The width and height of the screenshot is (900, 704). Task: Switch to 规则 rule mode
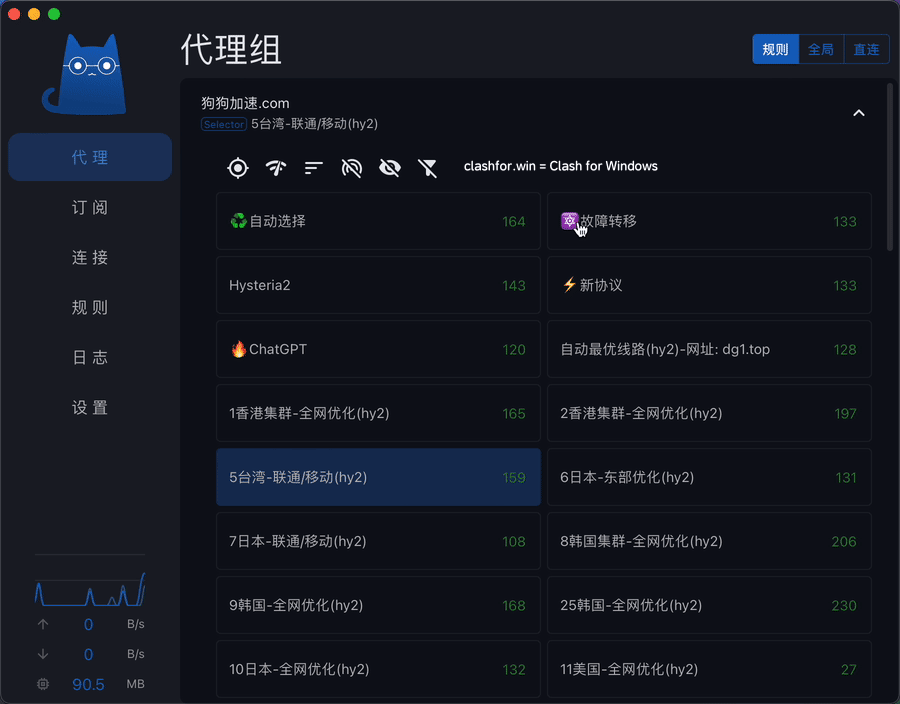tap(775, 49)
